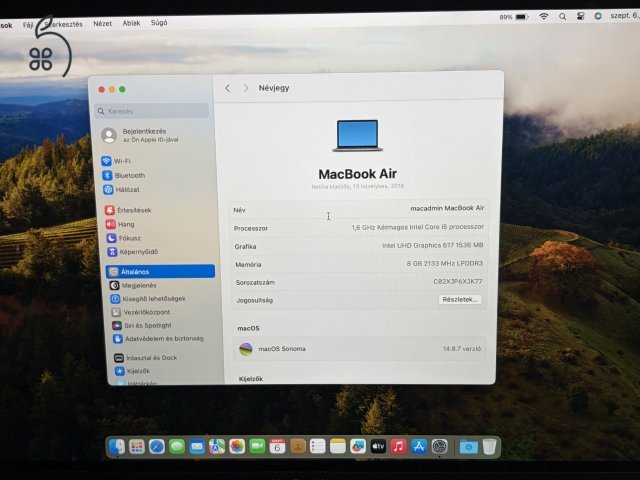
Task: Launch FaceTime from the Dock
Action: (x=257, y=447)
